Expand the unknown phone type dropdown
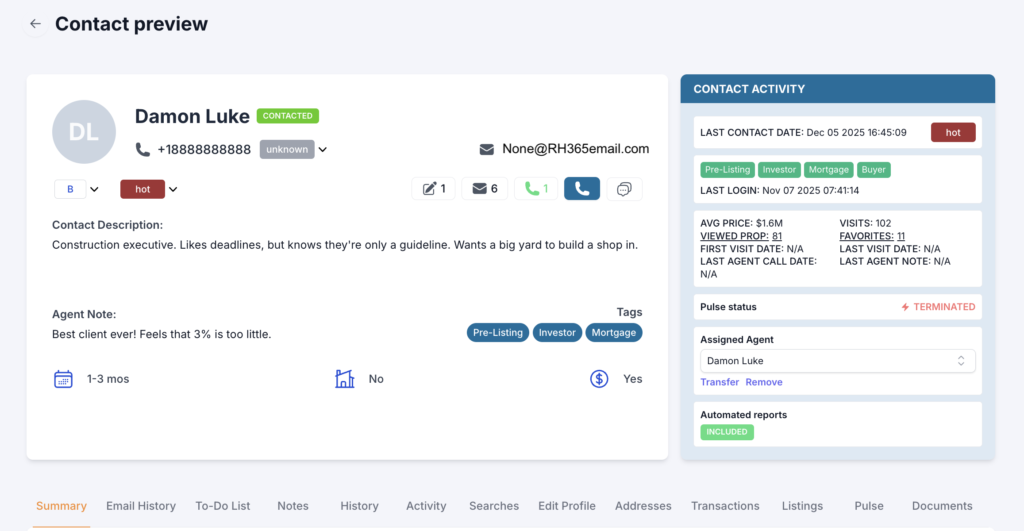The width and height of the screenshot is (1024, 531). [323, 150]
